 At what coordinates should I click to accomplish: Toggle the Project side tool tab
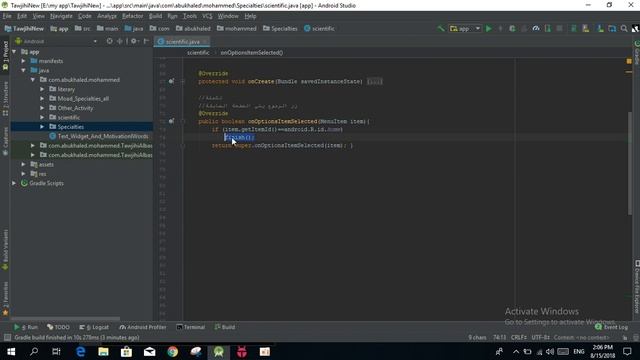[x=5, y=56]
